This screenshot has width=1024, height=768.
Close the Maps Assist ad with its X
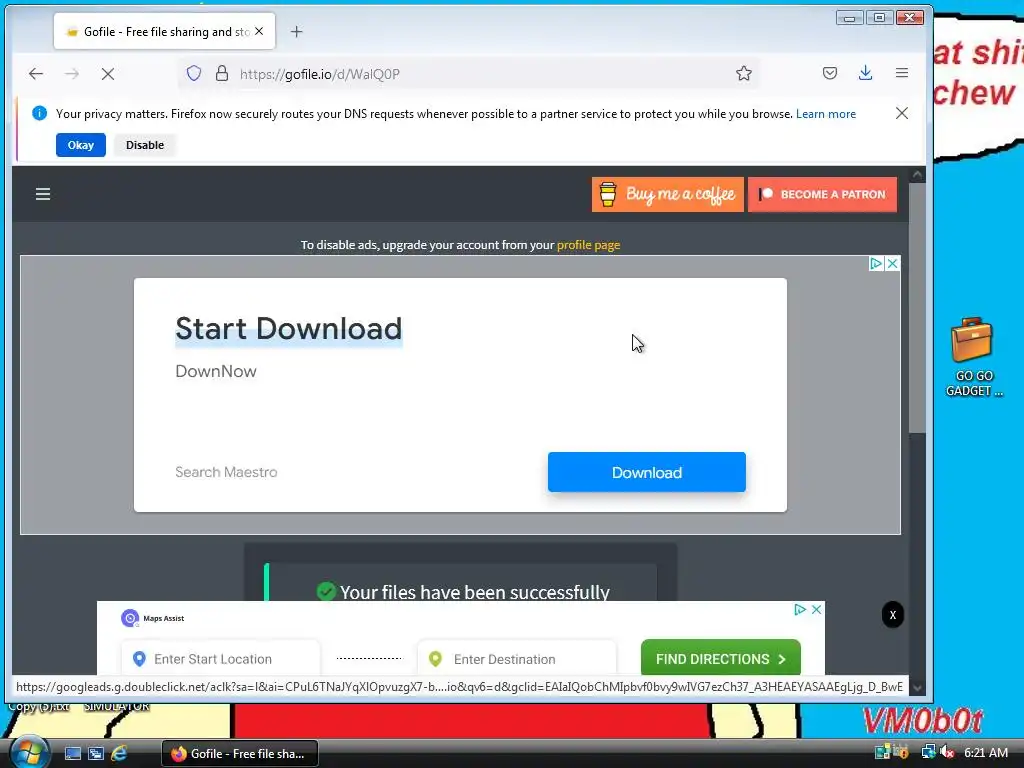pyautogui.click(x=816, y=609)
